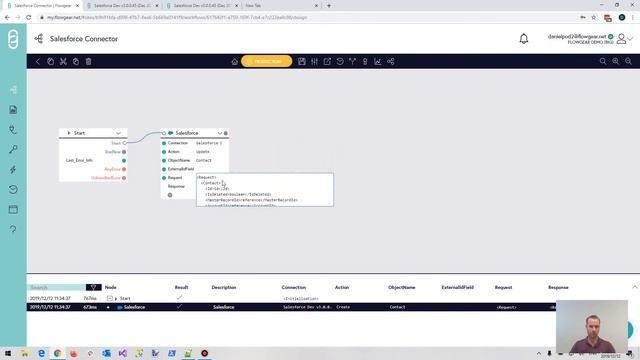Expand the Start node chevron
This screenshot has height=360, width=640.
tap(118, 133)
